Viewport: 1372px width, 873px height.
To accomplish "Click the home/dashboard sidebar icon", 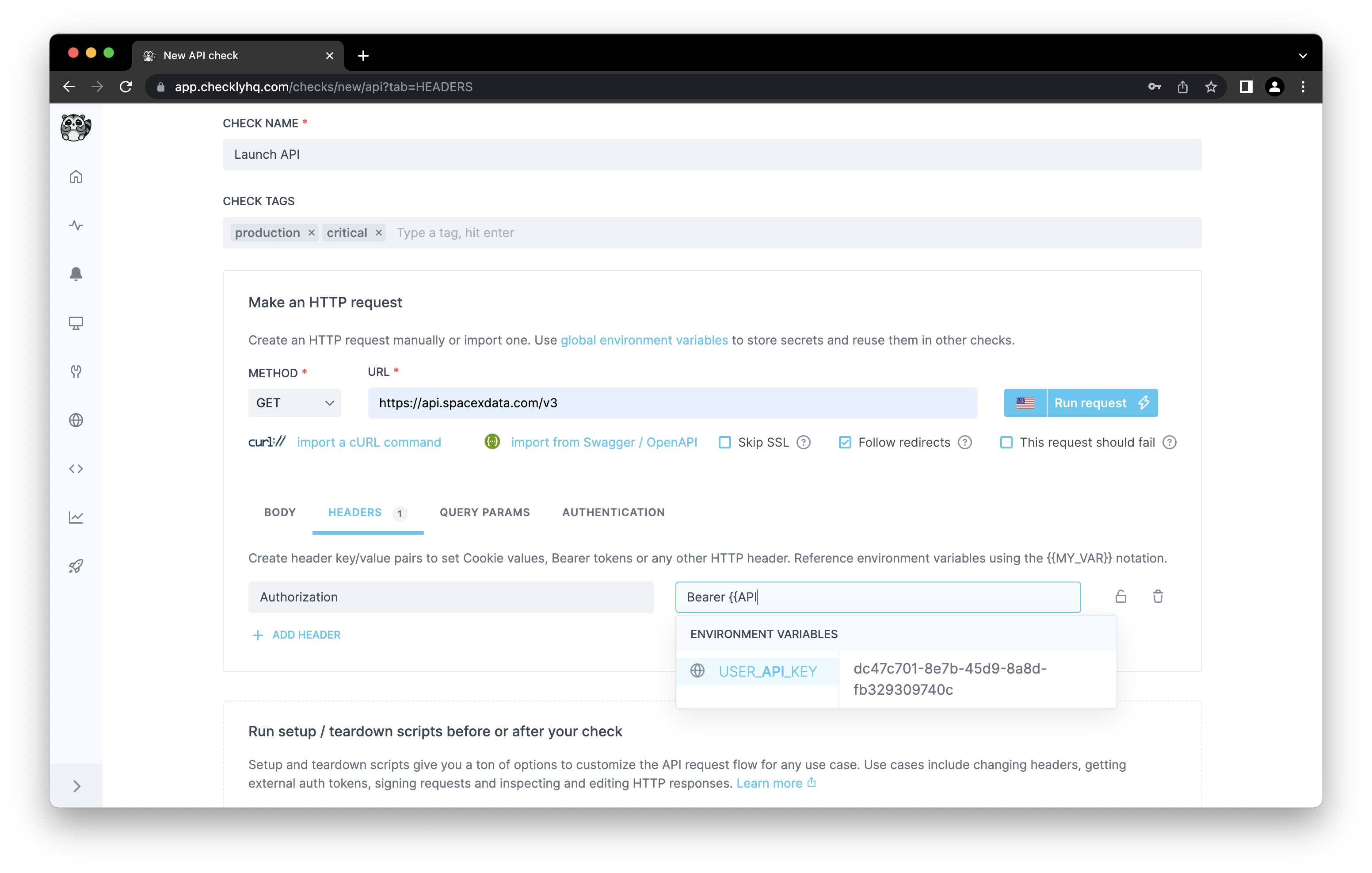I will (78, 176).
